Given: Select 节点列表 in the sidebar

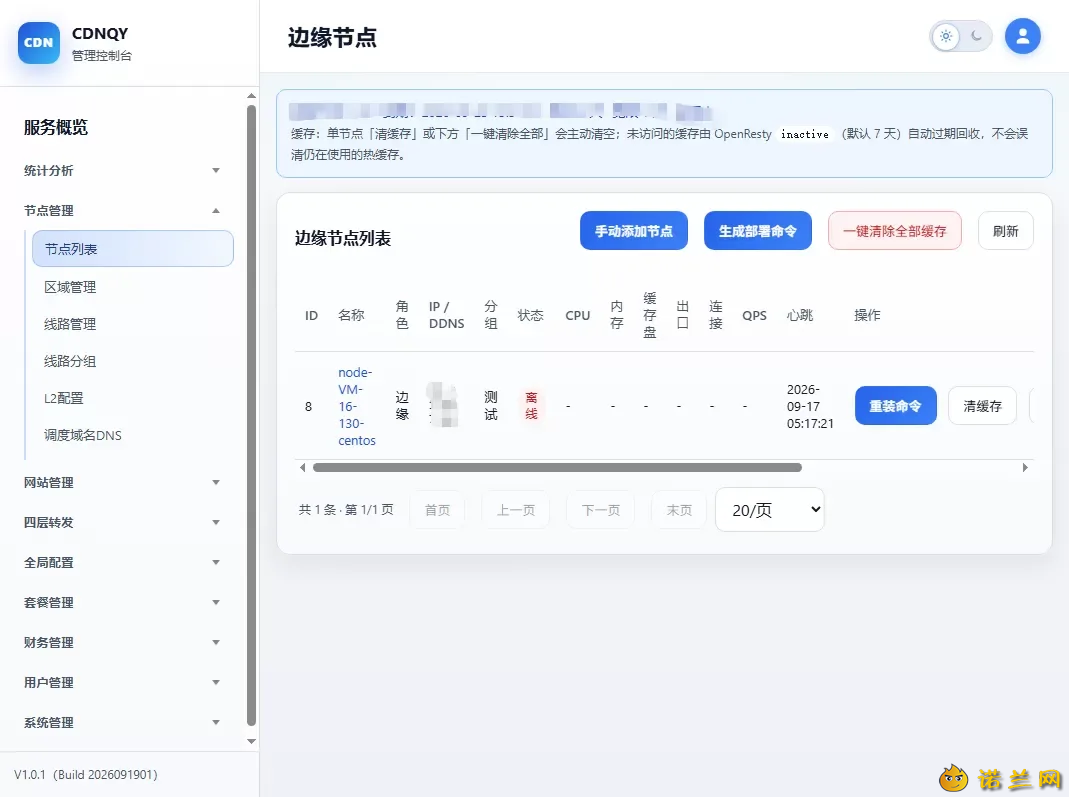Looking at the screenshot, I should [133, 249].
